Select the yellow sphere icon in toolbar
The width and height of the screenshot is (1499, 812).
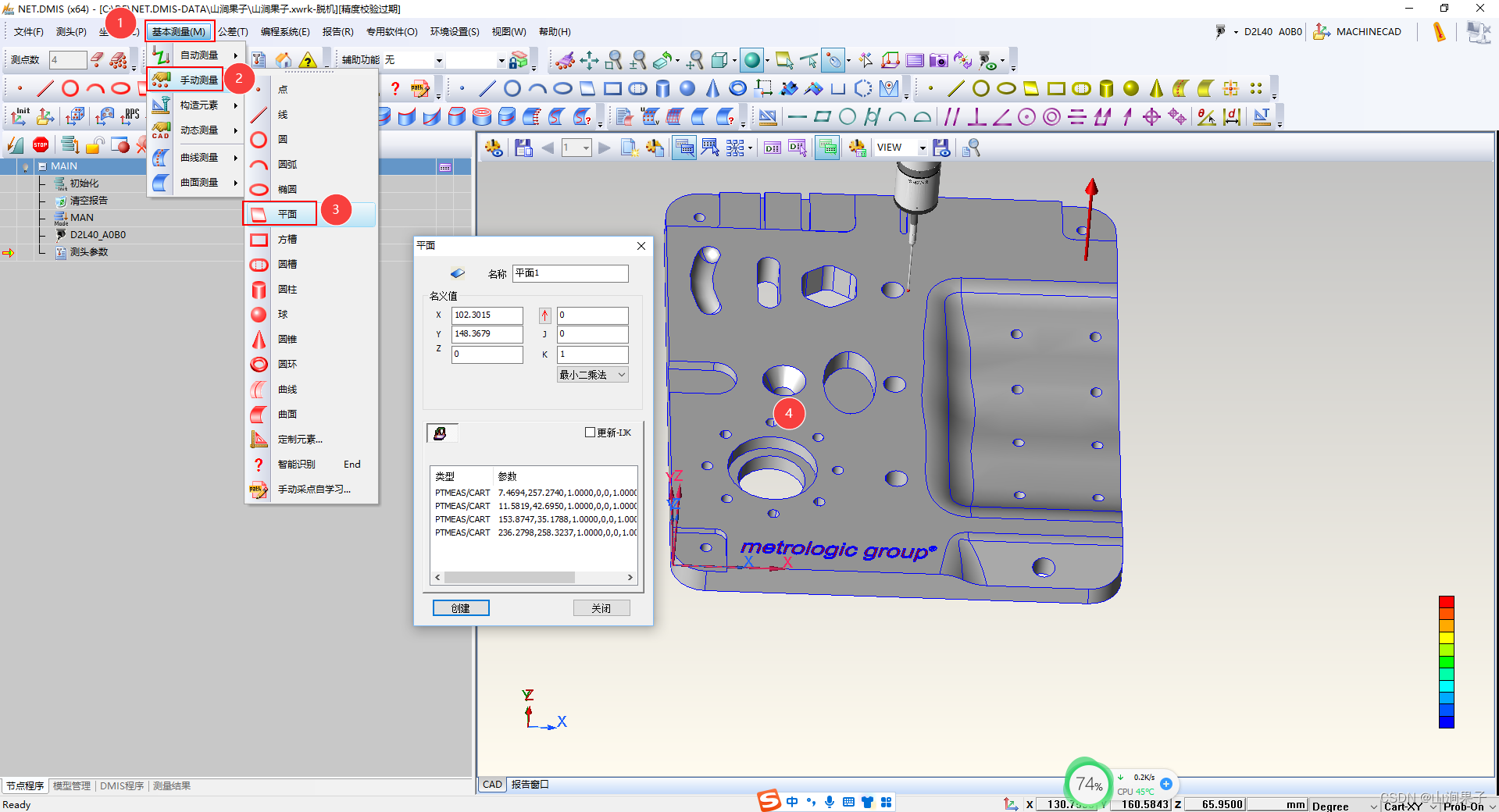[1131, 88]
